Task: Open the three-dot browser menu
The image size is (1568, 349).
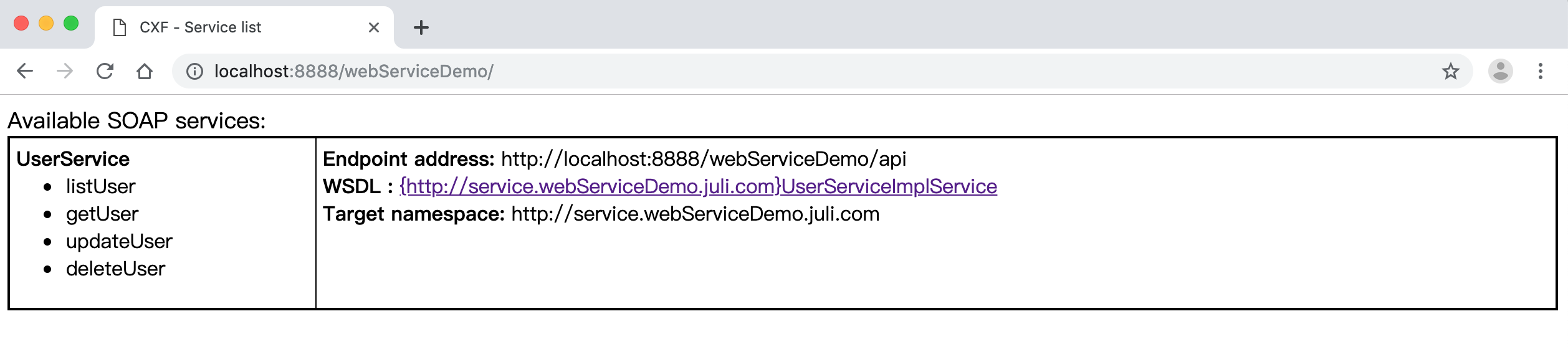Action: point(1541,71)
